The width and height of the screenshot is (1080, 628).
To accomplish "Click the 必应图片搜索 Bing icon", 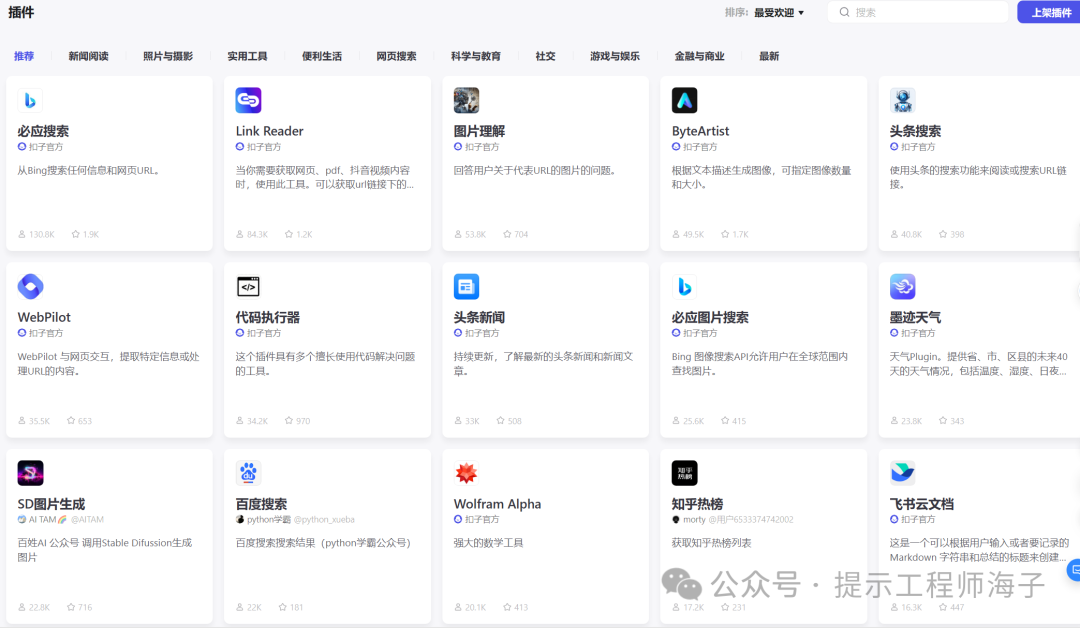I will [684, 286].
